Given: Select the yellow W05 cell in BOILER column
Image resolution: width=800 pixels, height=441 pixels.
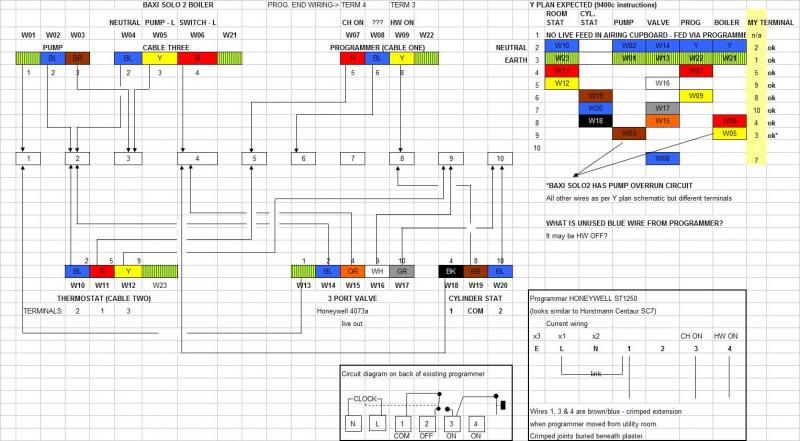Looking at the screenshot, I should pos(729,133).
